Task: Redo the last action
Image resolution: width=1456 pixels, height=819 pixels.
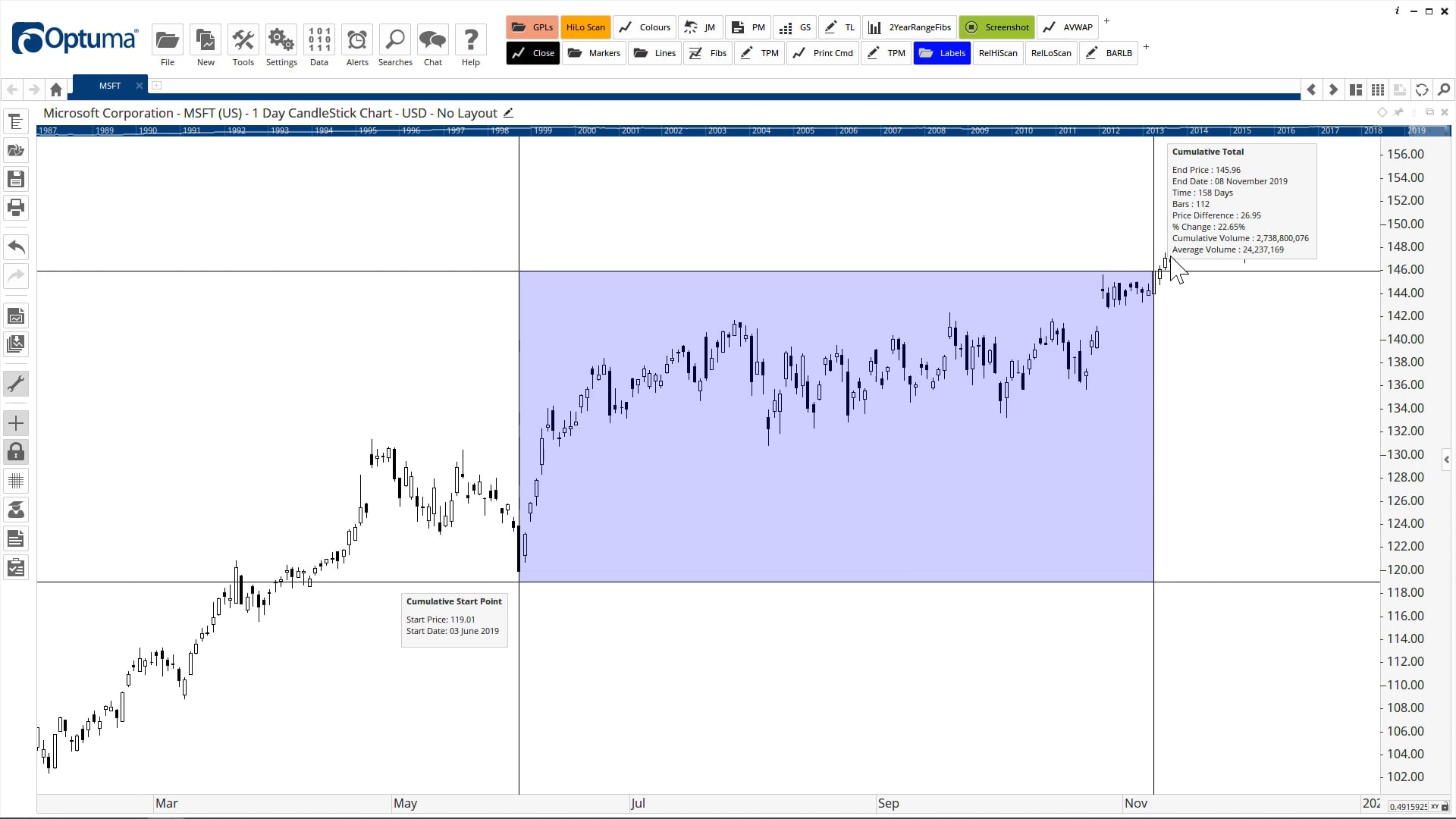Action: point(16,275)
